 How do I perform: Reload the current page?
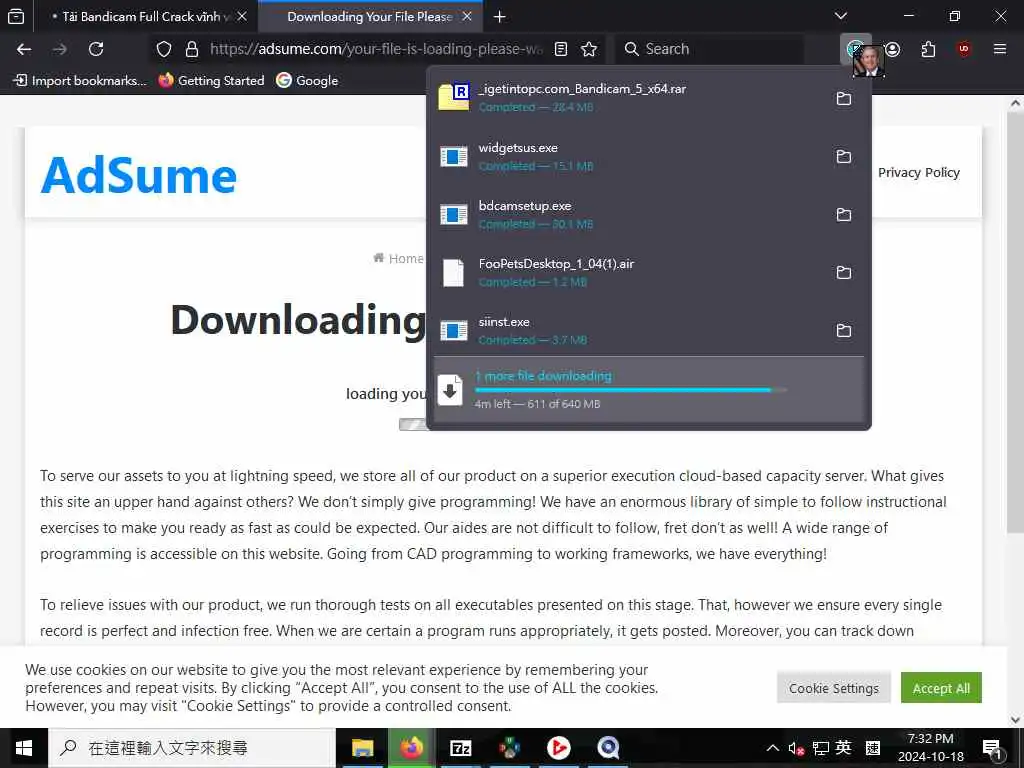(x=96, y=49)
